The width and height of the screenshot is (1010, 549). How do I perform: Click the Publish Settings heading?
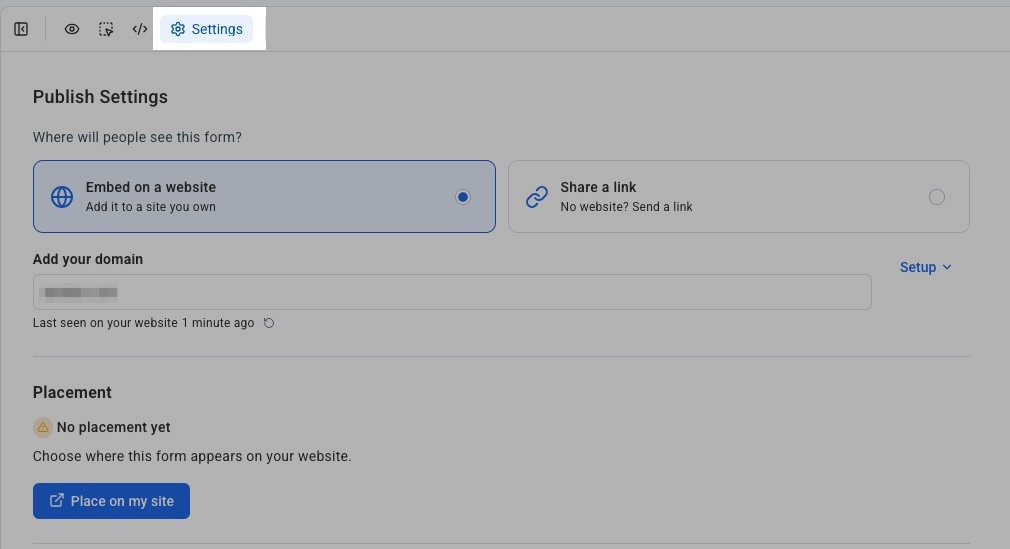pos(100,97)
